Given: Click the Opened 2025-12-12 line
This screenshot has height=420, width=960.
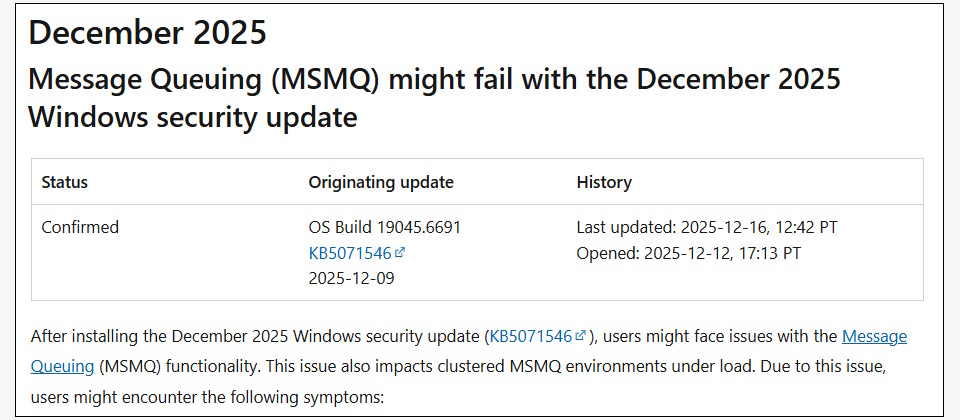Looking at the screenshot, I should 689,253.
